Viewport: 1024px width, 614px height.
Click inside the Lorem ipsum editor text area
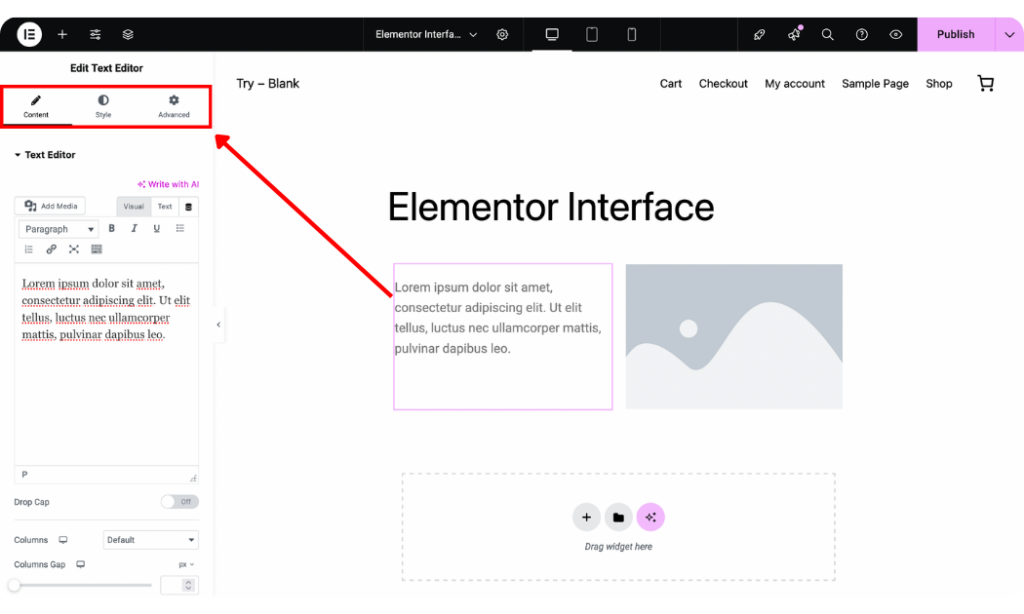pyautogui.click(x=106, y=364)
